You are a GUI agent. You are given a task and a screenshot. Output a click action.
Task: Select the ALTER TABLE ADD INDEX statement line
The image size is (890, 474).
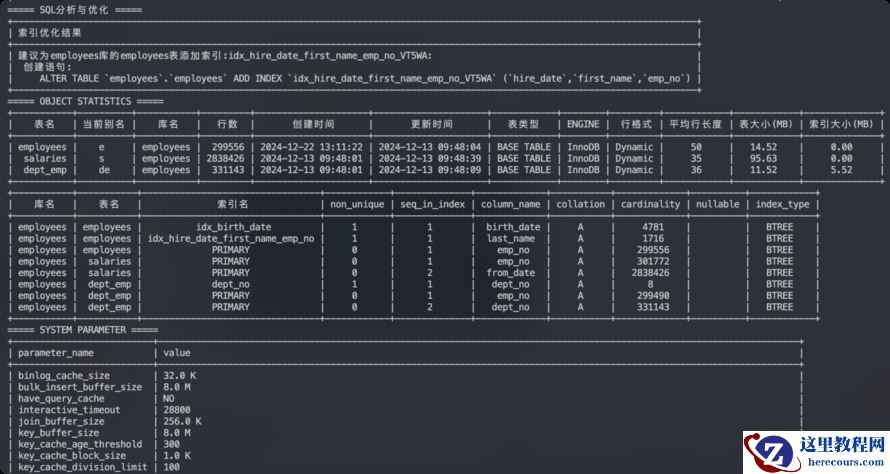364,78
